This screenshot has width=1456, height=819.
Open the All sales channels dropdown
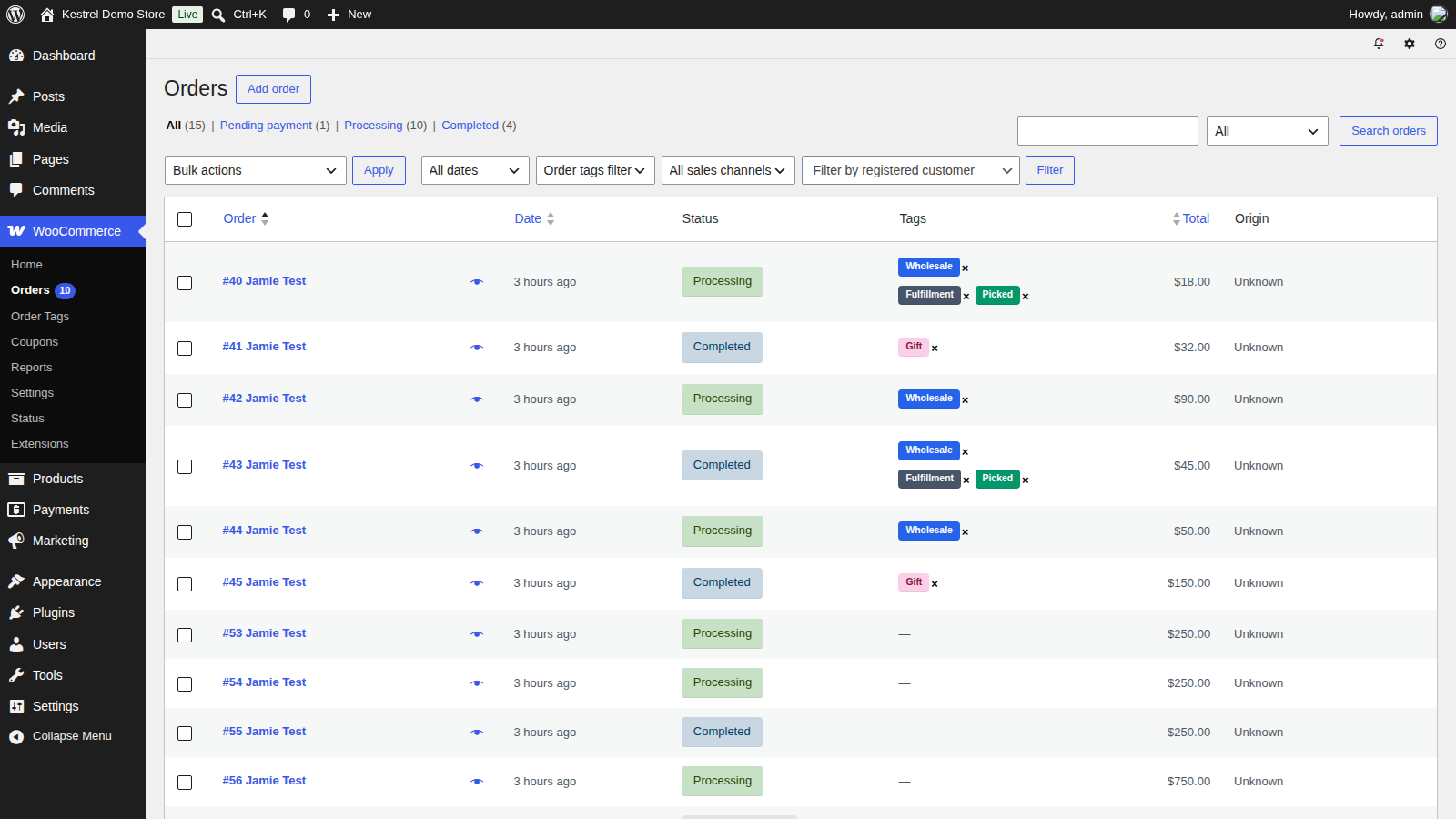coord(728,170)
